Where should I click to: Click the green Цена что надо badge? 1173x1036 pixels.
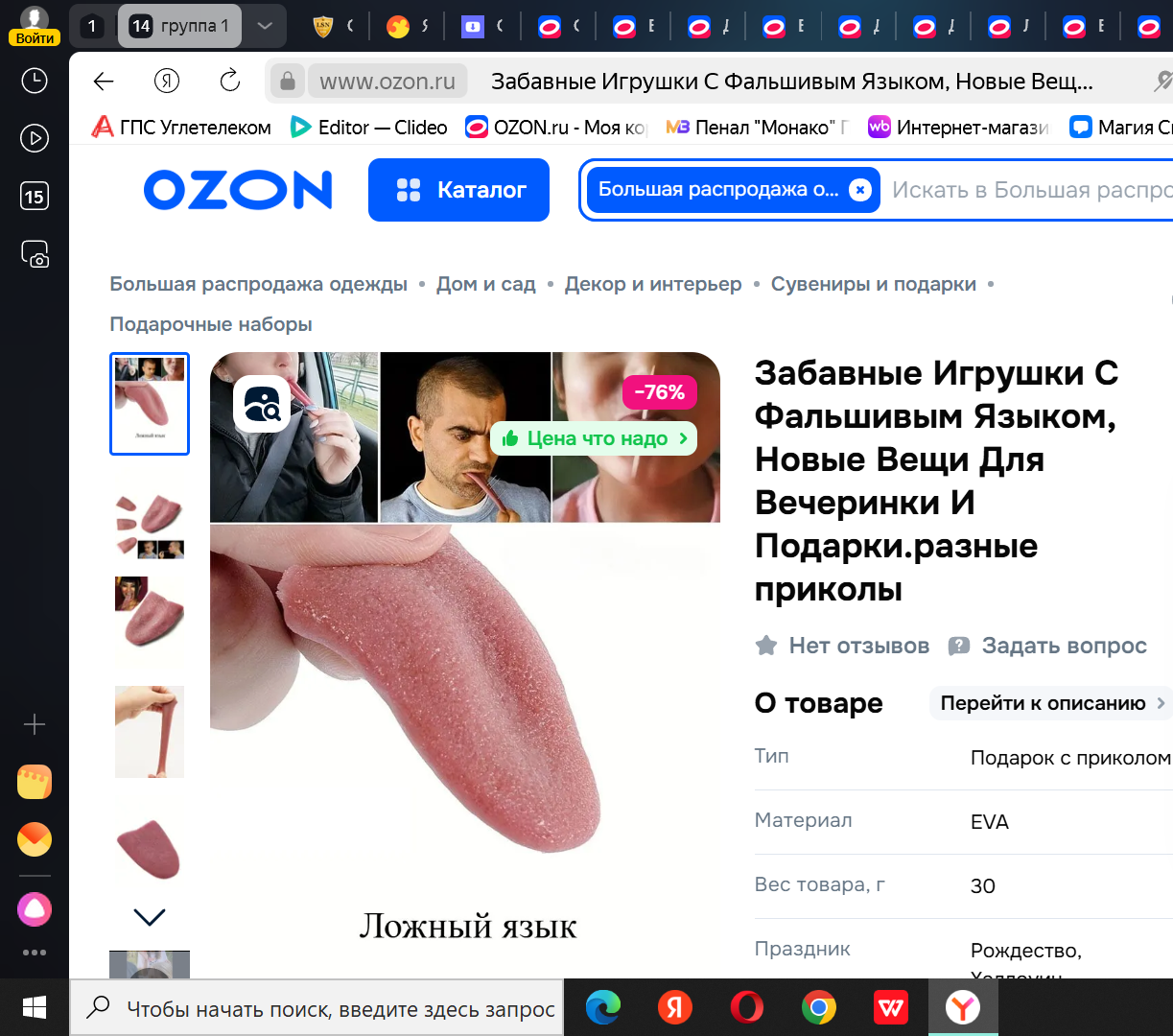pyautogui.click(x=594, y=438)
